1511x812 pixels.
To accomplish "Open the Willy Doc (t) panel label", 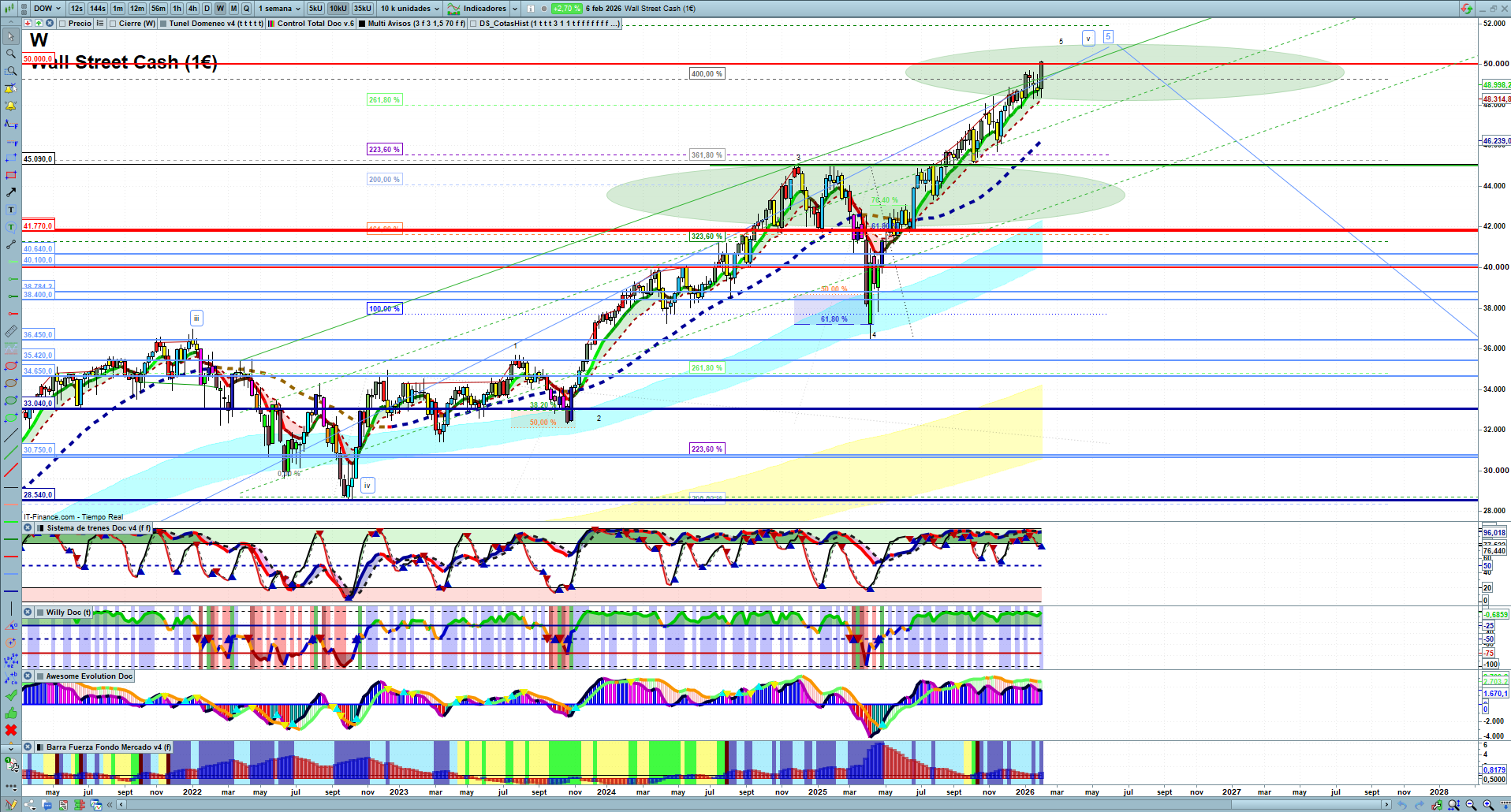I will (69, 613).
